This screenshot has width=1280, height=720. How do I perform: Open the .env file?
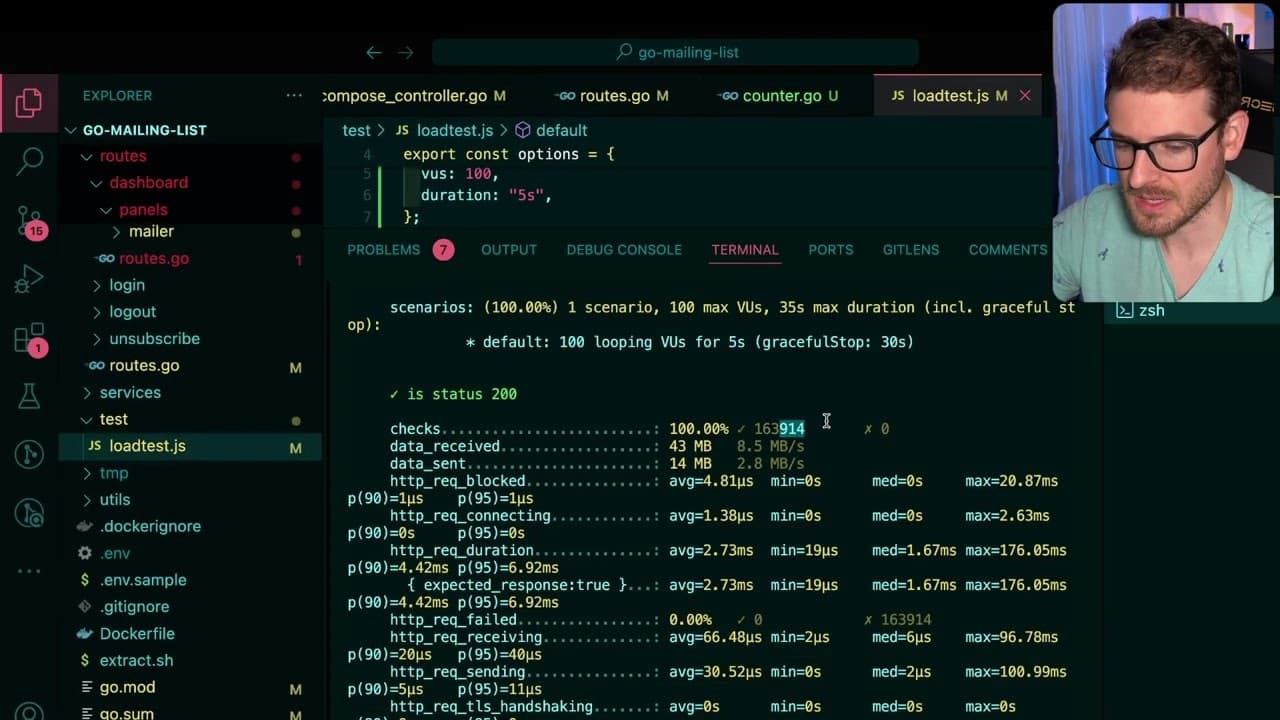[x=190, y=553]
